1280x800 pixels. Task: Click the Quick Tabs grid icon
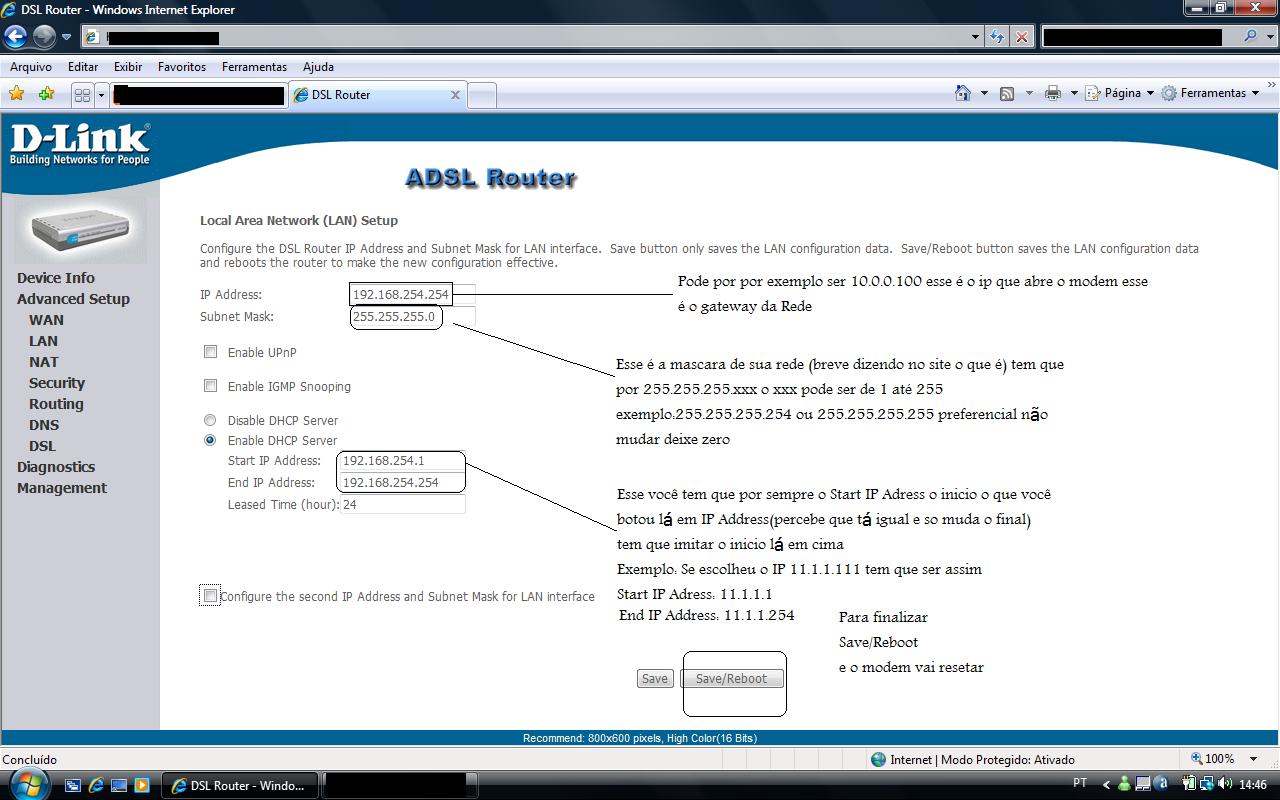(82, 95)
